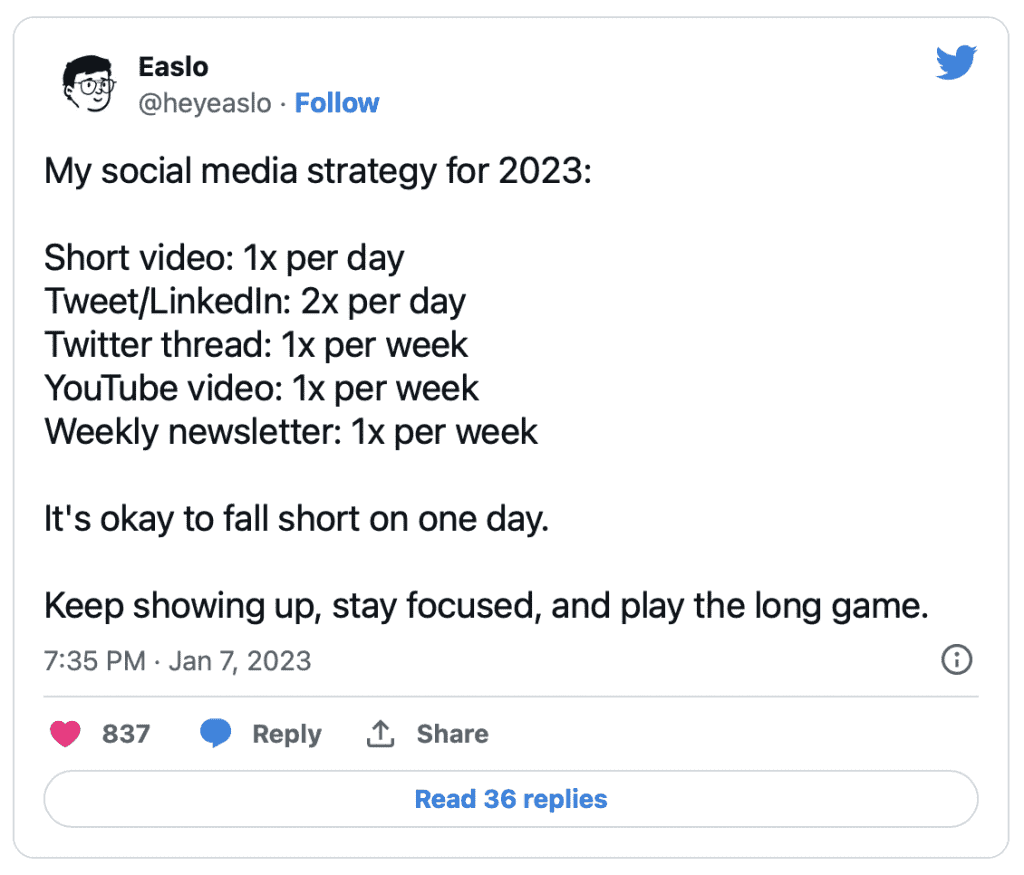The height and width of the screenshot is (875, 1024).
Task: Click the 'Keep showing up' sentence
Action: 486,606
